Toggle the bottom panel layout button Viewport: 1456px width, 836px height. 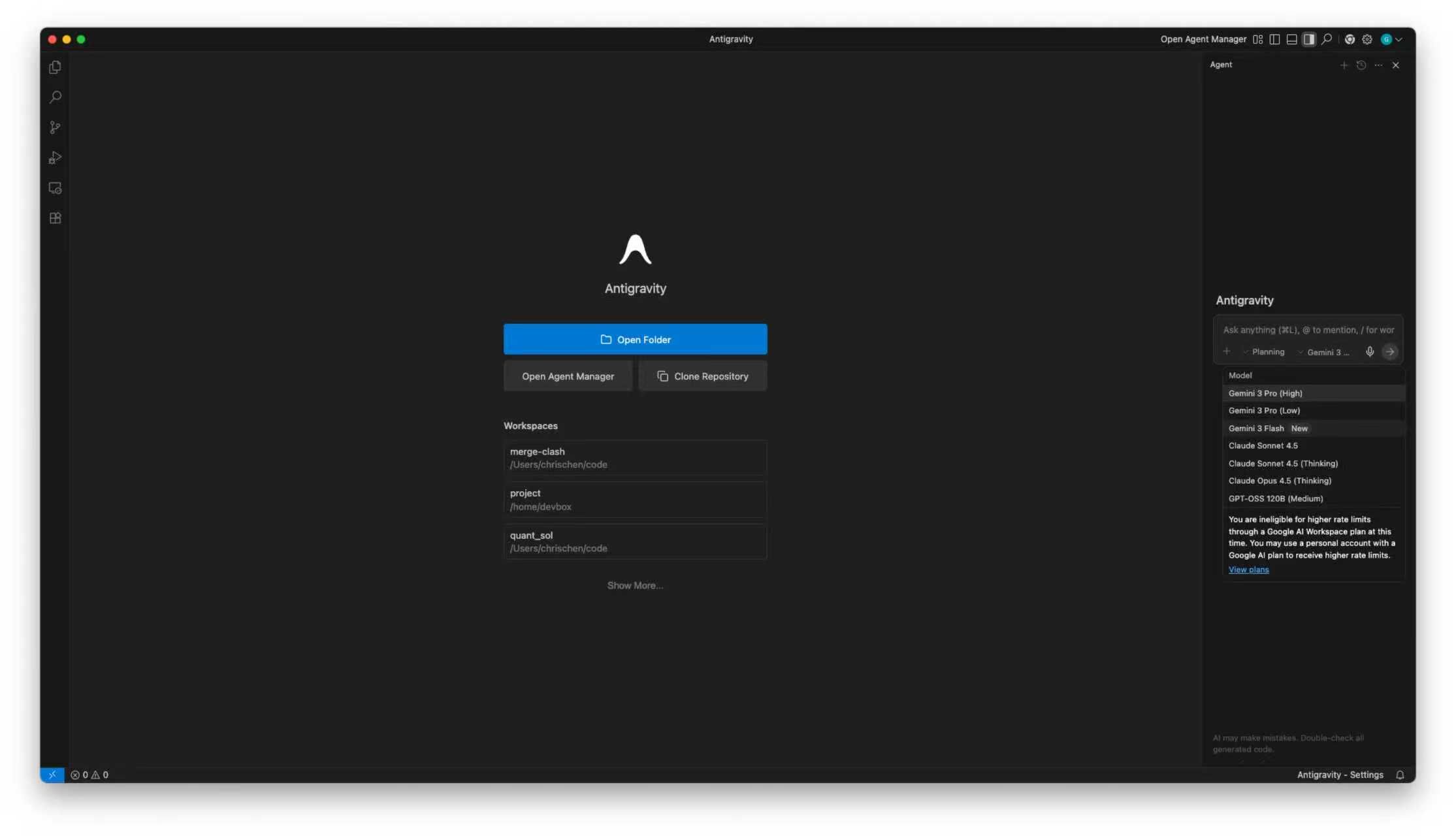(1291, 39)
